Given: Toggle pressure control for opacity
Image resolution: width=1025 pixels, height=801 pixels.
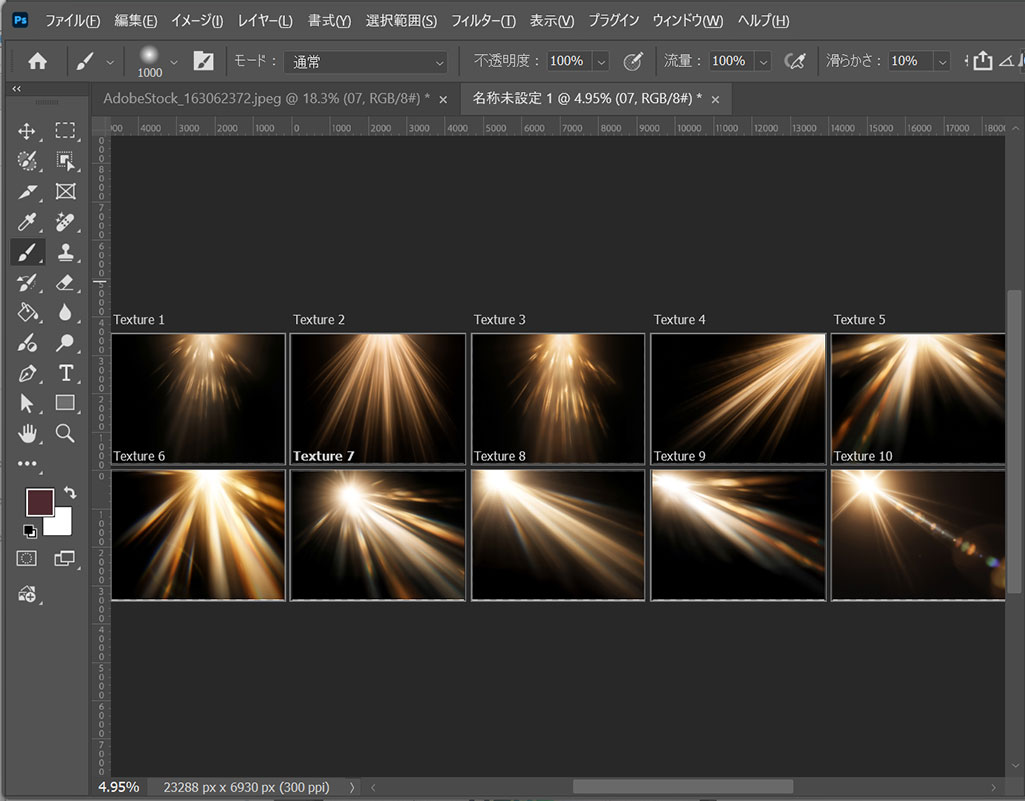Looking at the screenshot, I should 632,61.
